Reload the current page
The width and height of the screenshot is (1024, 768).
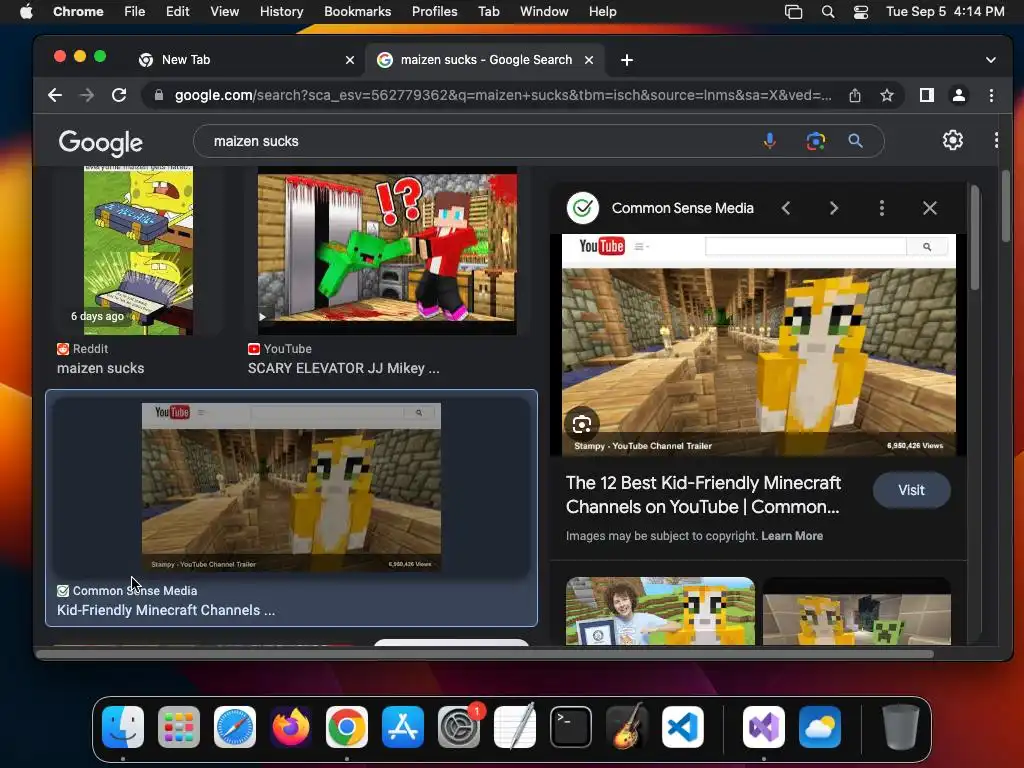(x=119, y=95)
